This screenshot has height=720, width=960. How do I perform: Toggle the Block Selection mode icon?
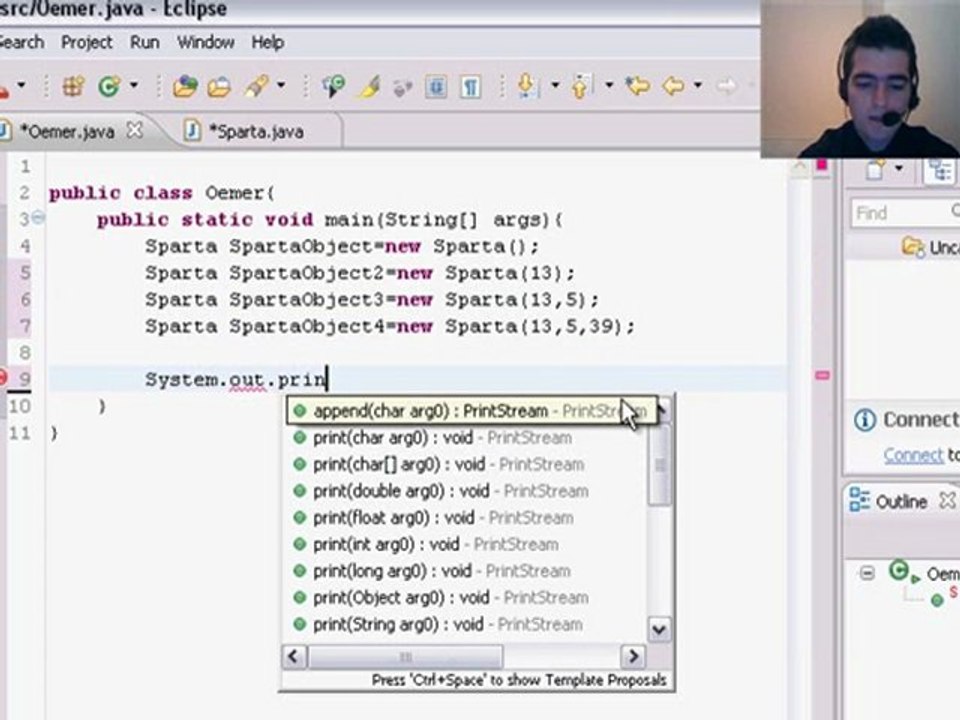[x=435, y=86]
